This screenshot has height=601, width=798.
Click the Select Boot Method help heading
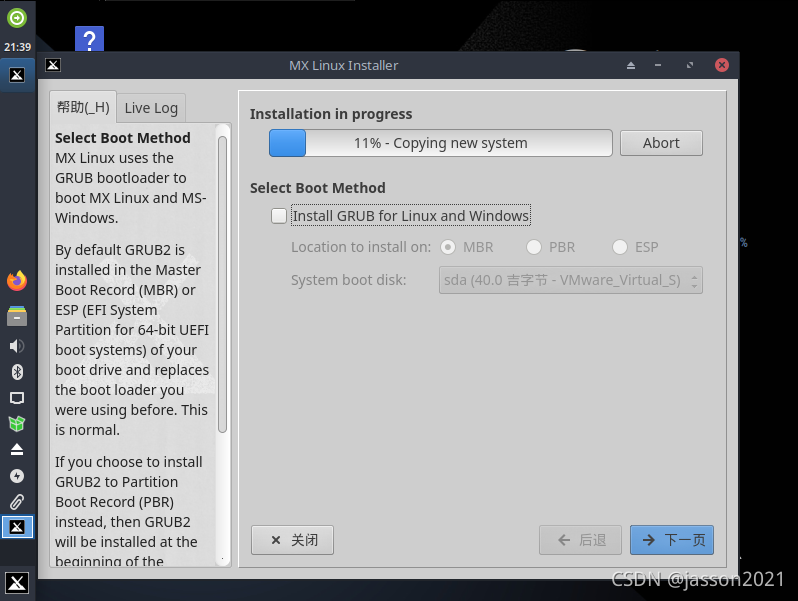123,138
